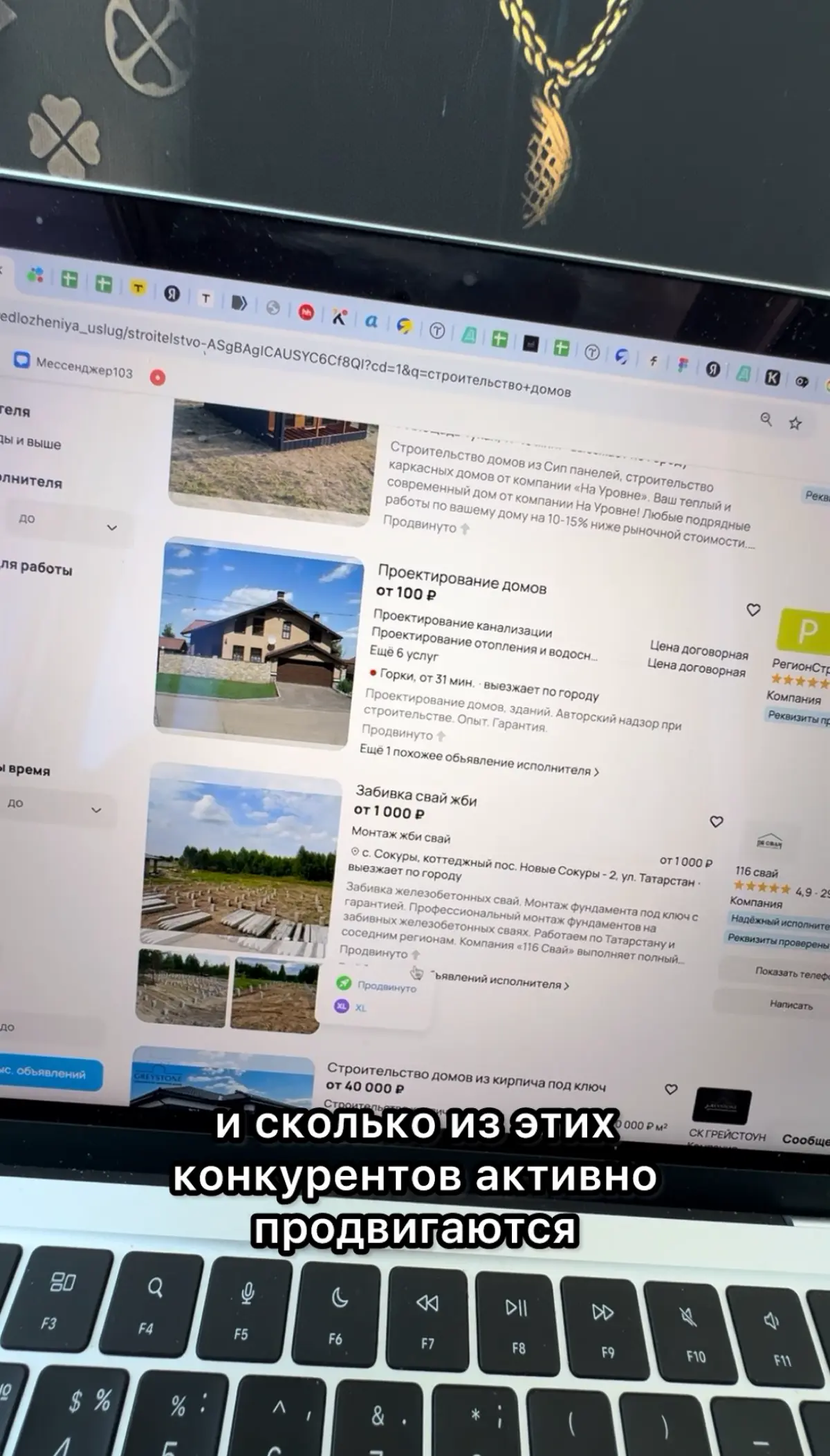This screenshot has width=830, height=1456.
Task: Open the two-story house listing photo
Action: 258,643
